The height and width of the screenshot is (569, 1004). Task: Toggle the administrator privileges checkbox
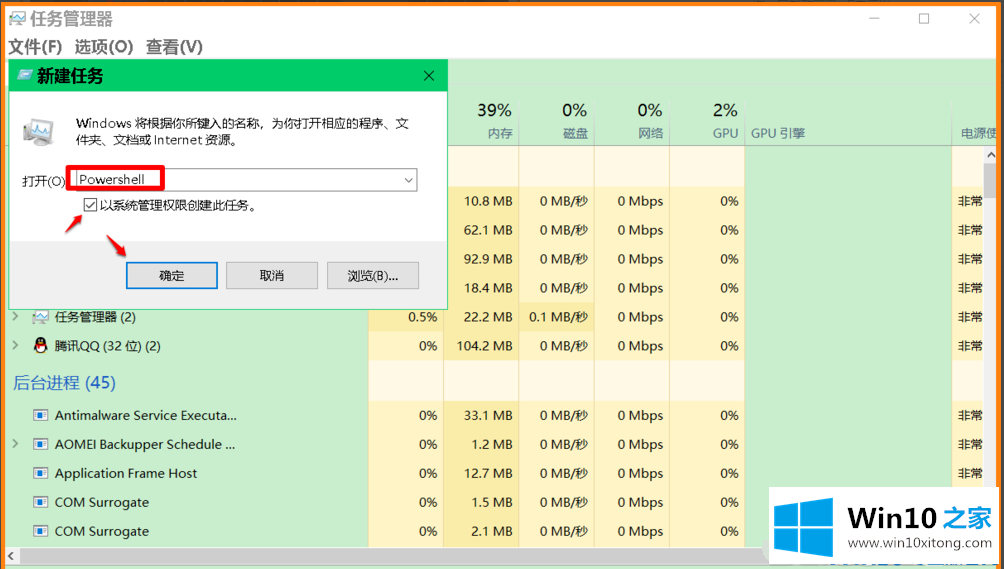coord(91,205)
